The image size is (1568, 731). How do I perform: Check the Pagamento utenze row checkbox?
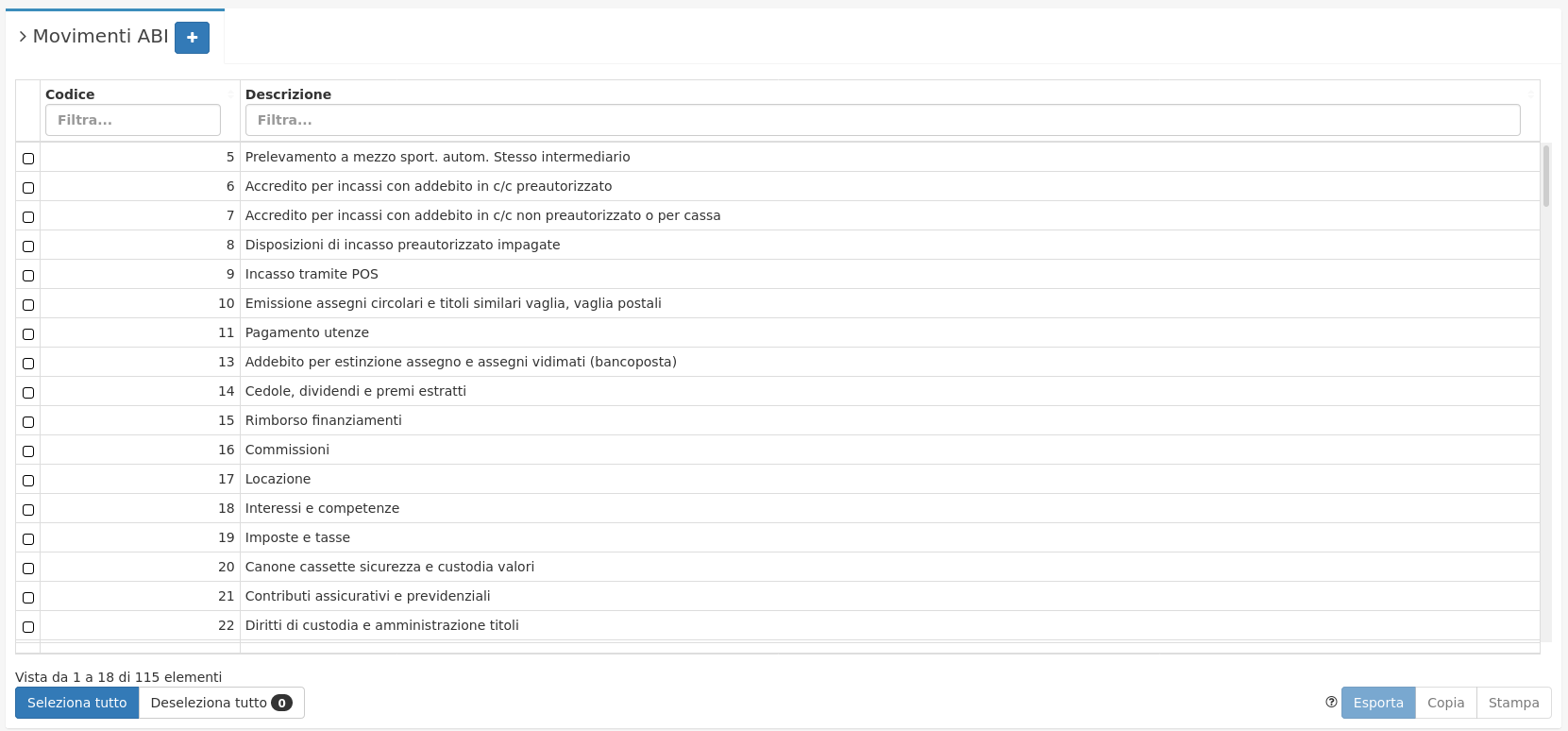28,334
